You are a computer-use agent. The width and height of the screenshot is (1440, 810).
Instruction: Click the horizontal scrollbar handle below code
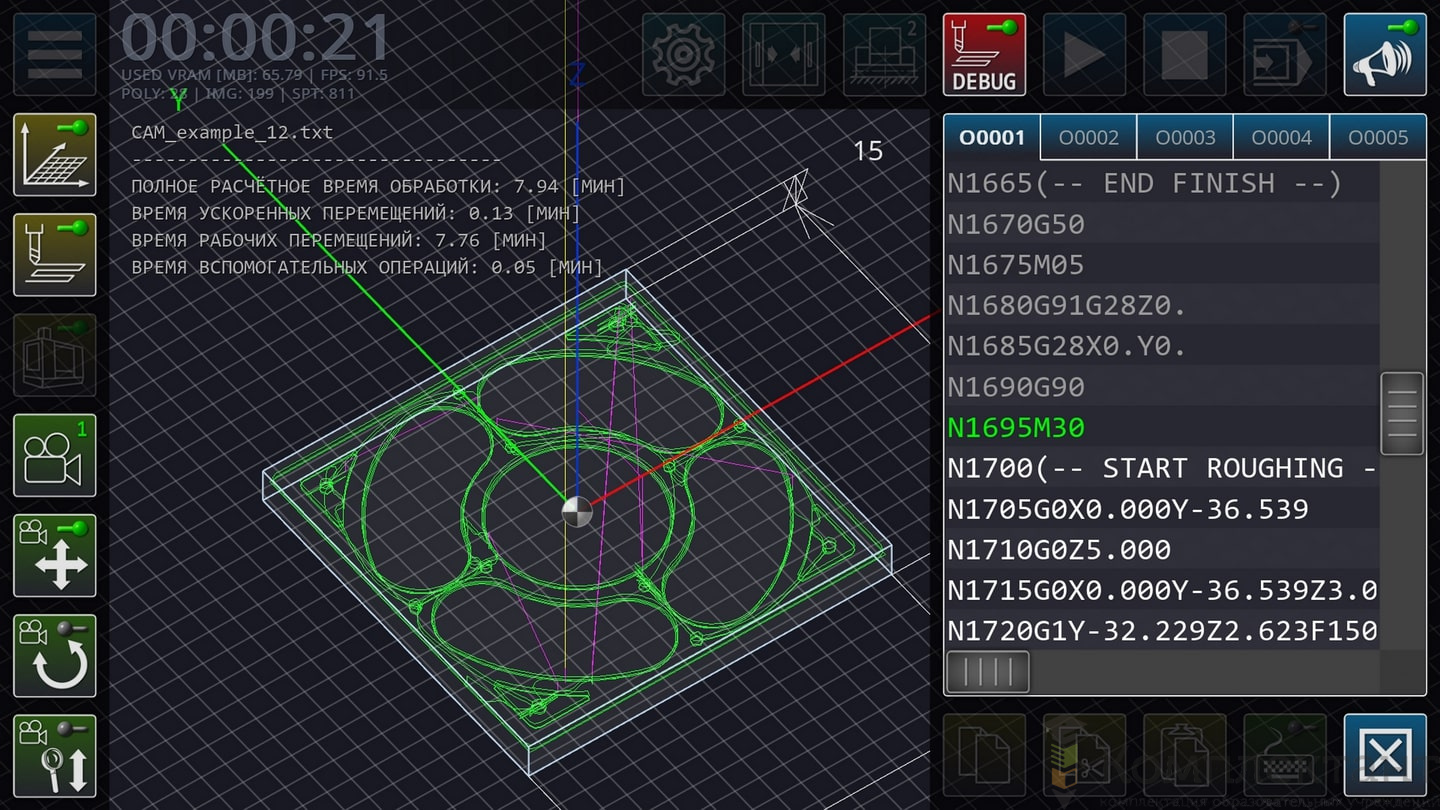coord(987,672)
